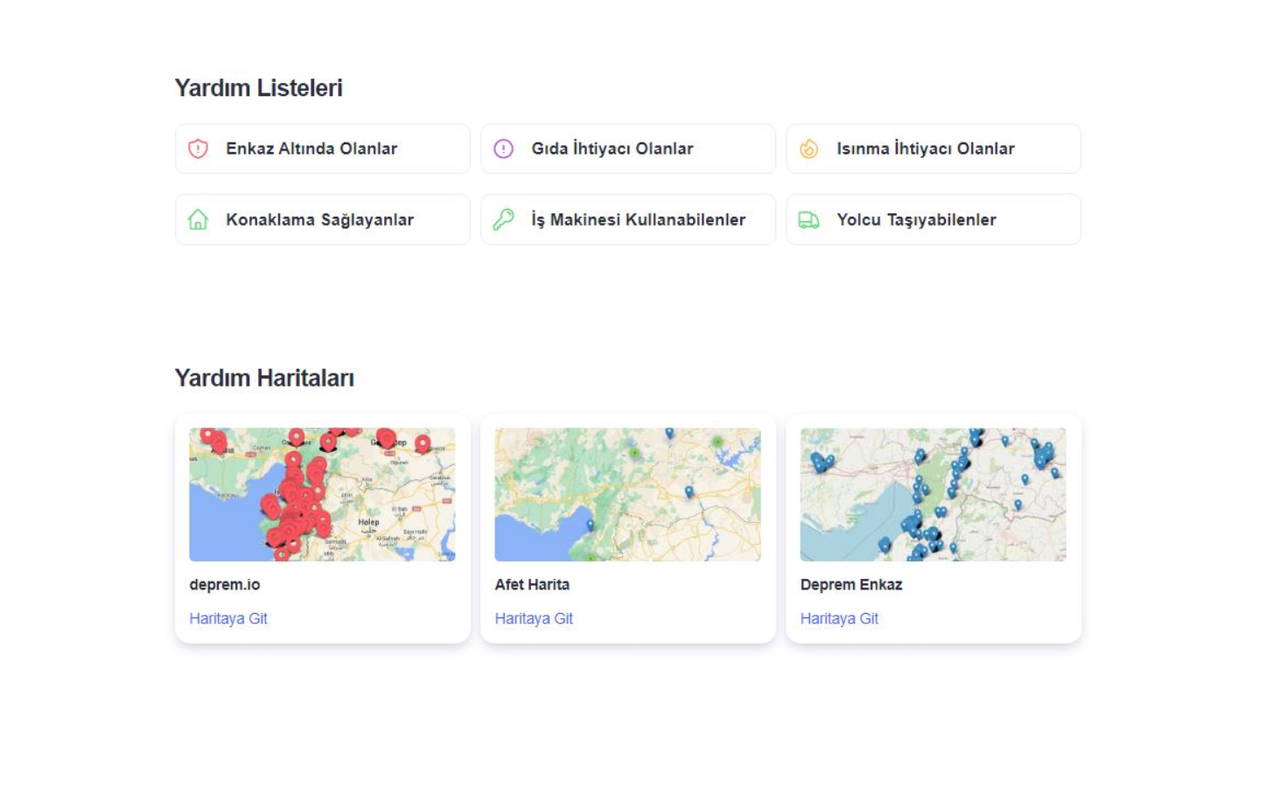Click the deprem.io map thumbnail with red pins
The image size is (1280, 787).
pyautogui.click(x=322, y=494)
